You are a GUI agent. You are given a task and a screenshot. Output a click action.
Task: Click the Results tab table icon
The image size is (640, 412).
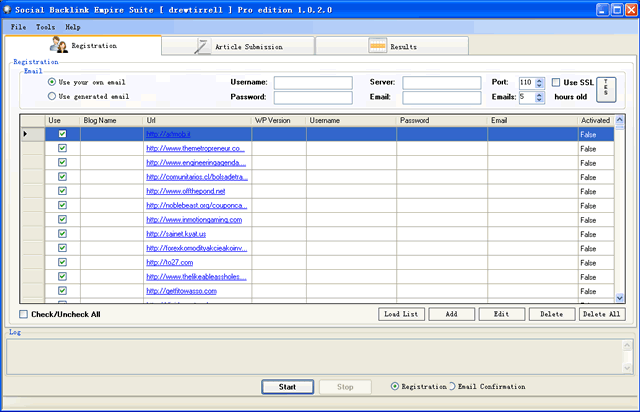[377, 46]
